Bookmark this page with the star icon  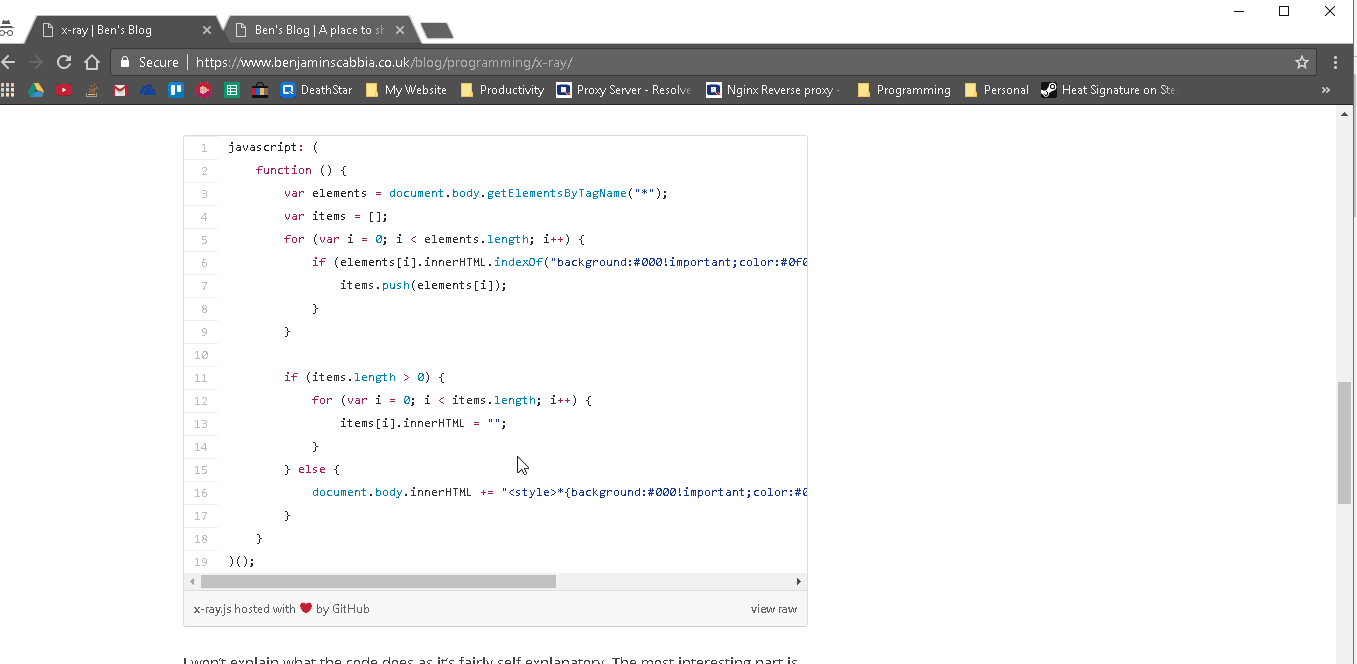(1301, 62)
